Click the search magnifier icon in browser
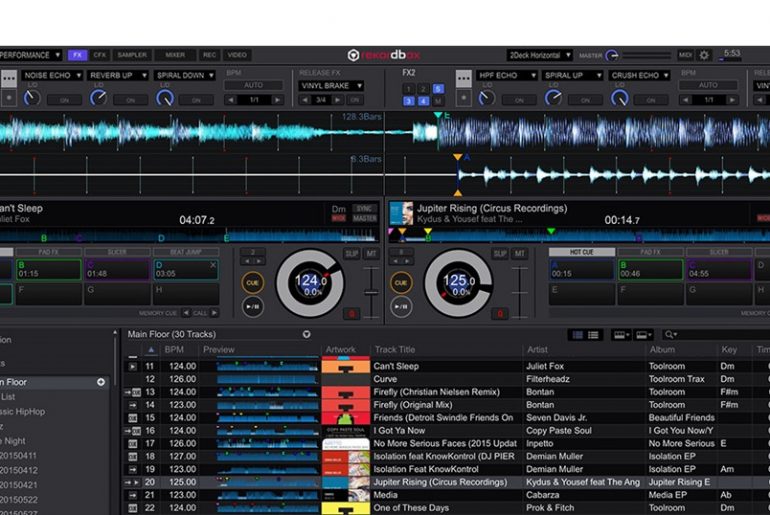The width and height of the screenshot is (770, 515). tap(668, 334)
